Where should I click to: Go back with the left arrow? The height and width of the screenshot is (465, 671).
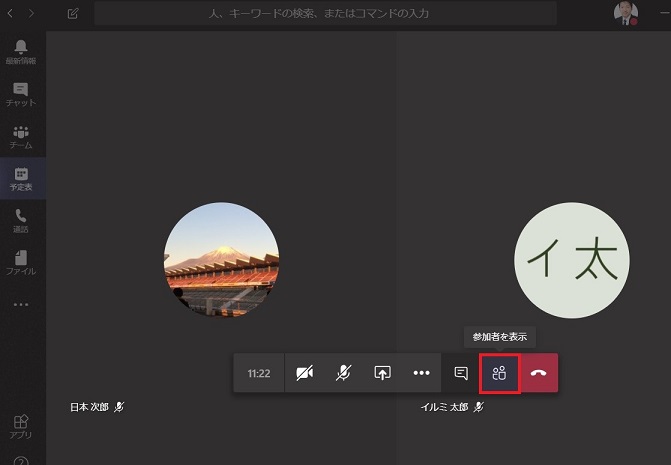click(x=10, y=14)
